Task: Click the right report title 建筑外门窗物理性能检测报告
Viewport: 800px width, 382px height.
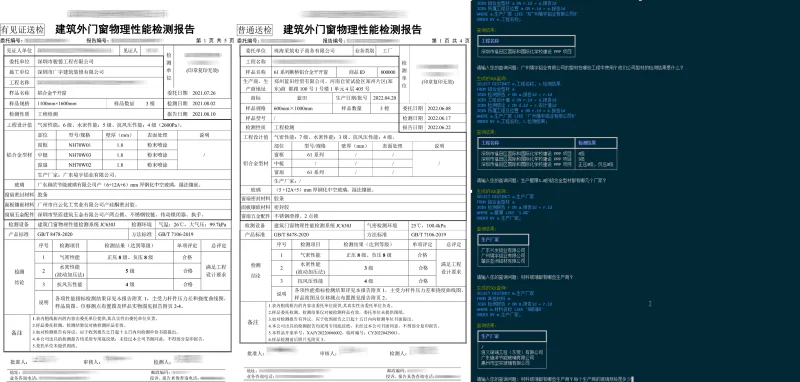Action: pos(353,29)
